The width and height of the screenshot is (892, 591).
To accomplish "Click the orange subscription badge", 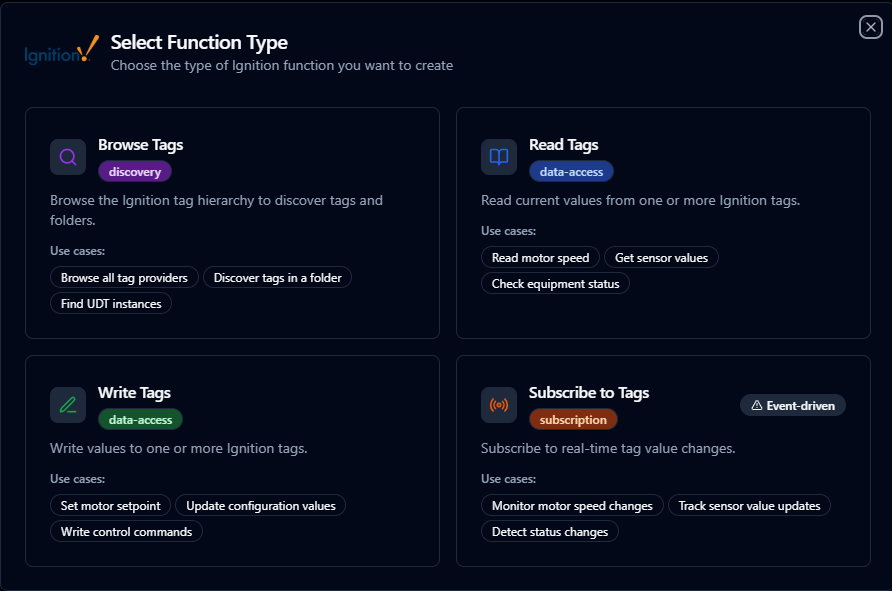I will click(x=573, y=420).
